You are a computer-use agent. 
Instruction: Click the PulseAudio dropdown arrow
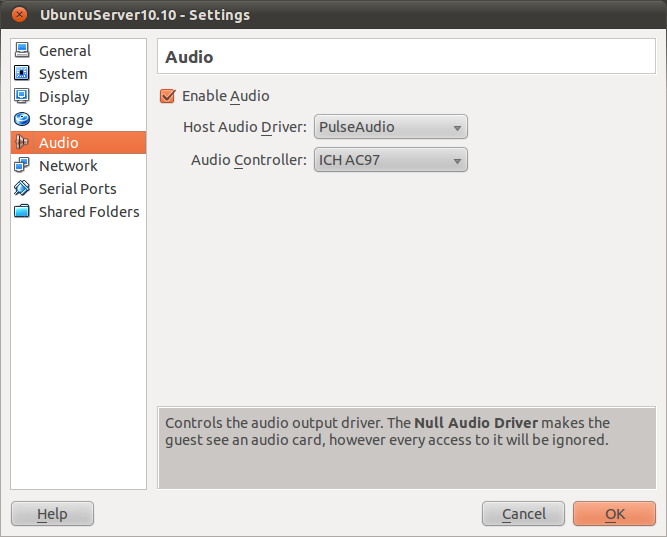tap(457, 128)
